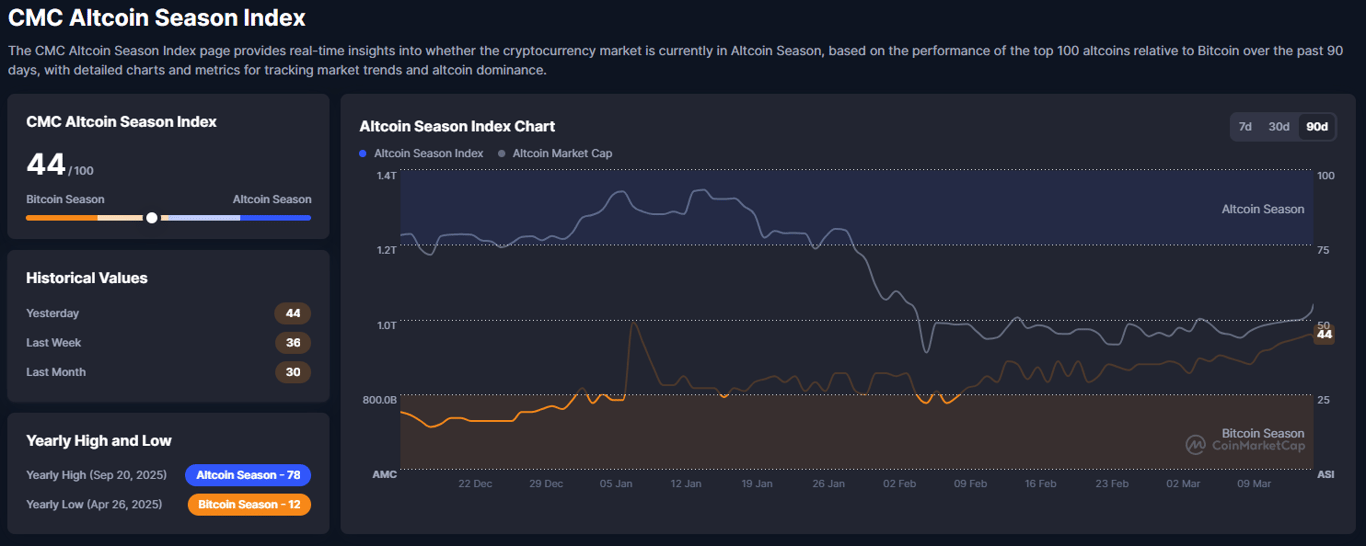
Task: Switch chart range to 30d
Action: 1279,127
